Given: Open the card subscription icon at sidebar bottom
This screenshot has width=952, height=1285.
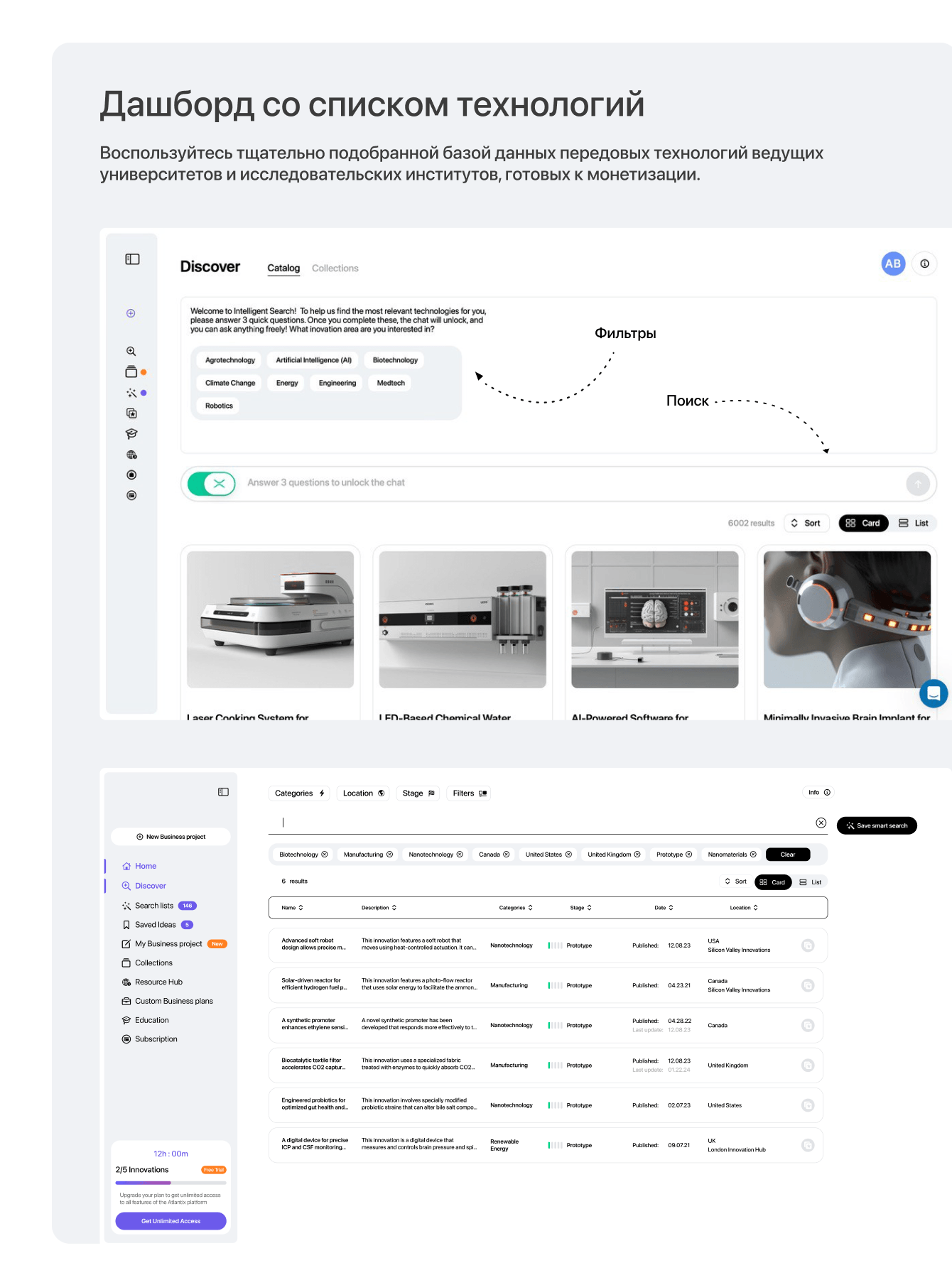Looking at the screenshot, I should tap(131, 495).
